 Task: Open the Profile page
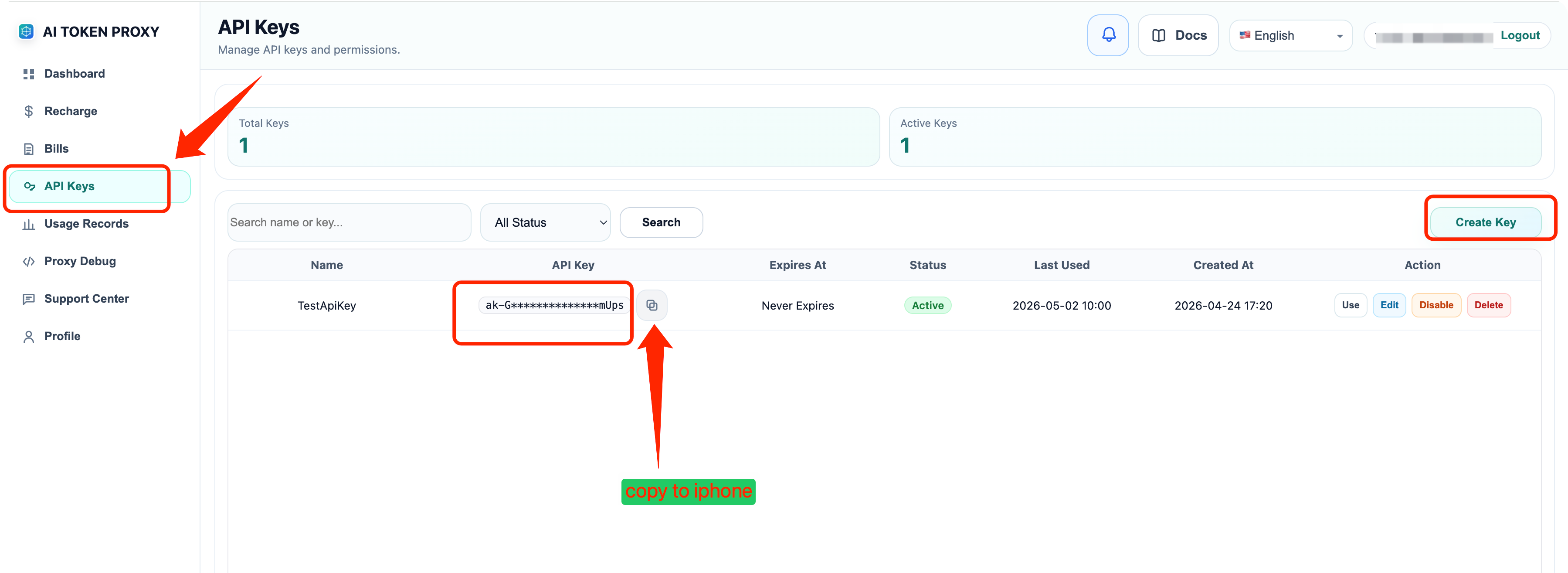pyautogui.click(x=62, y=337)
